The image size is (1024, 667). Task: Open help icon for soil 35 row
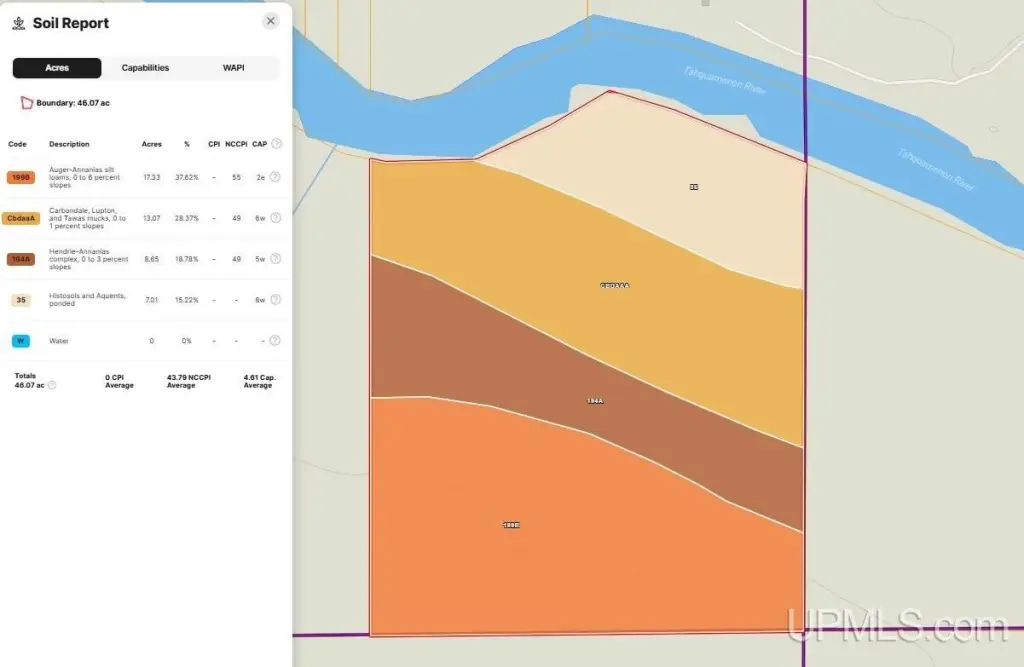pyautogui.click(x=275, y=299)
